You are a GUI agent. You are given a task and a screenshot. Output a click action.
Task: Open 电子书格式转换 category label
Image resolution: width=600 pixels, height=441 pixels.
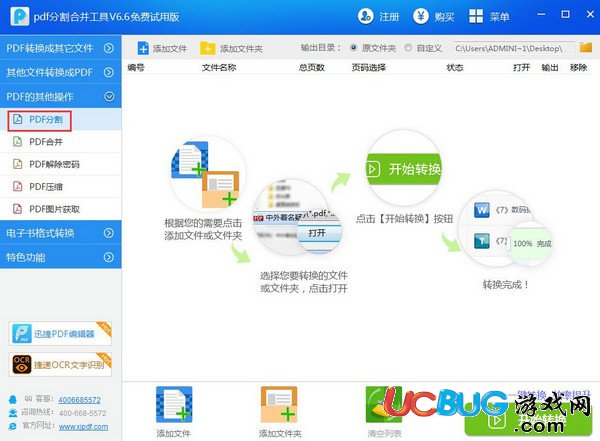tap(40, 233)
